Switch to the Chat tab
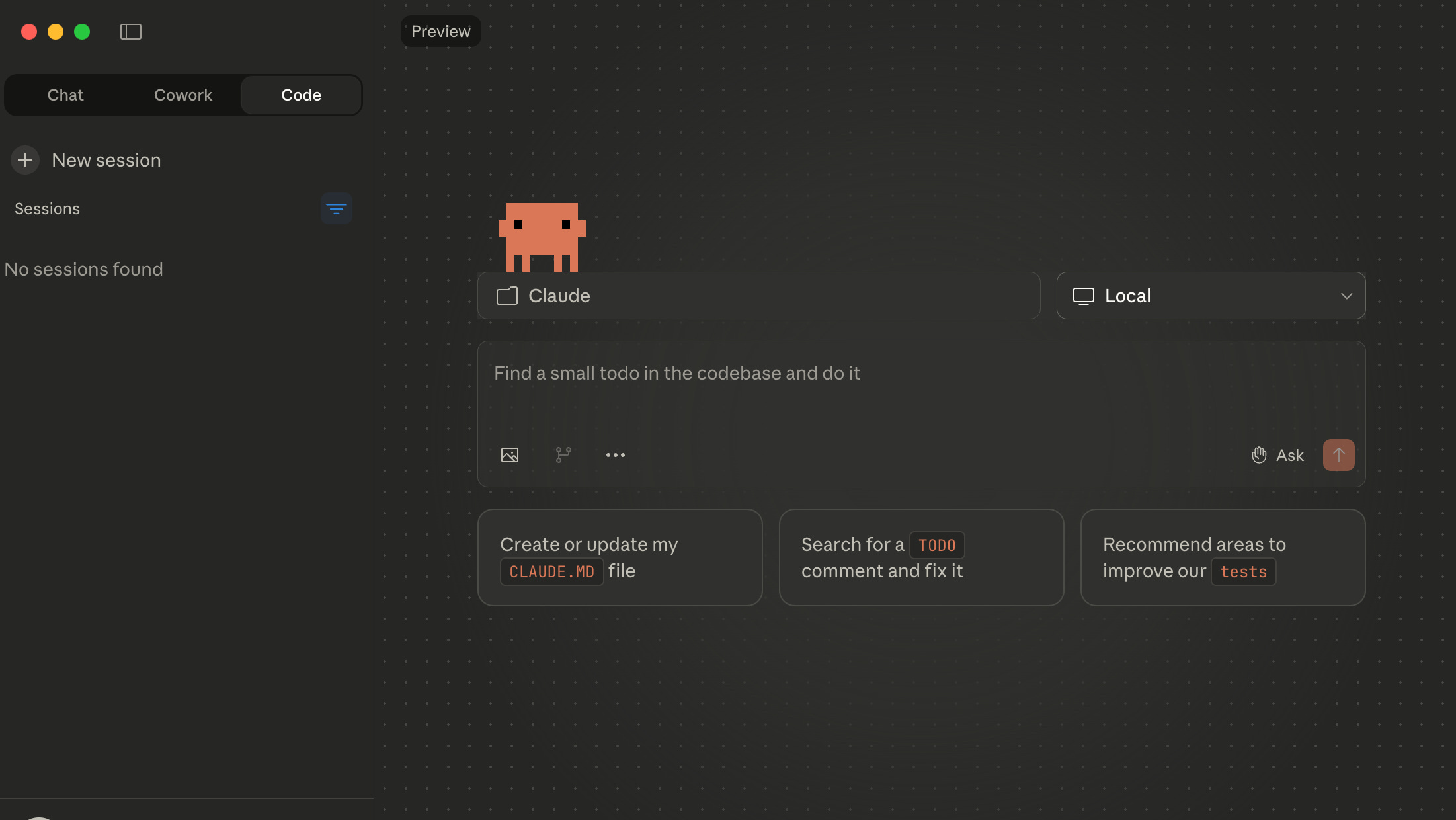This screenshot has width=1456, height=820. pos(65,95)
